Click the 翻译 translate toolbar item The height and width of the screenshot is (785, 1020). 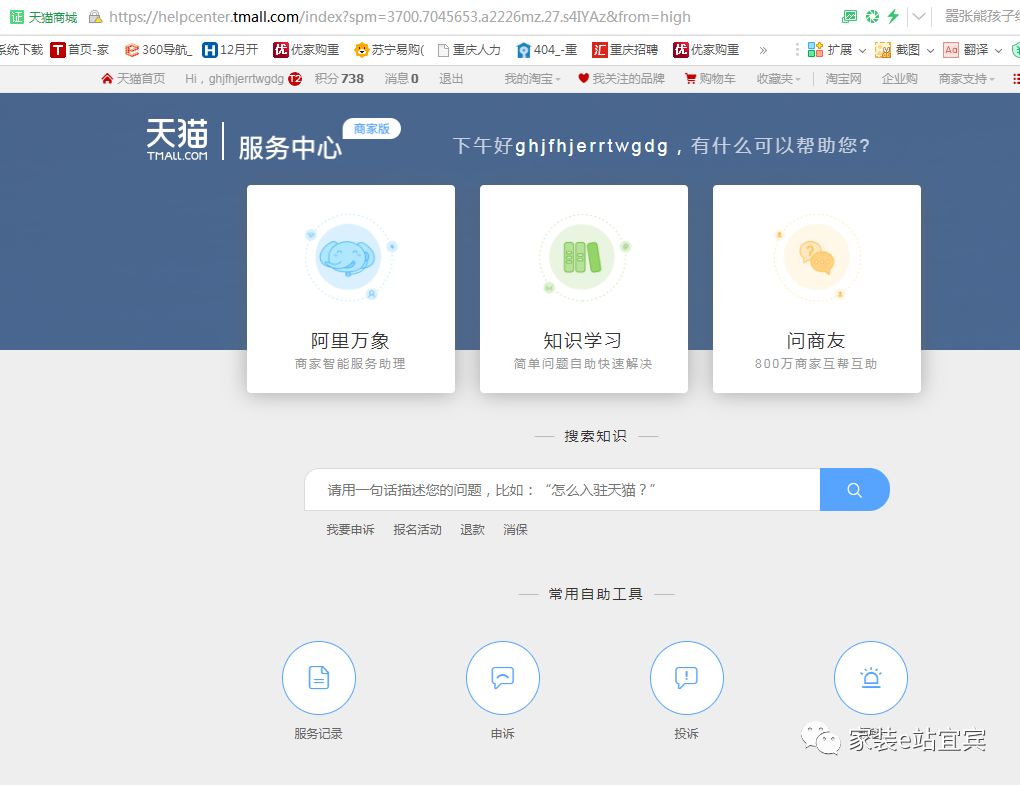pos(966,49)
